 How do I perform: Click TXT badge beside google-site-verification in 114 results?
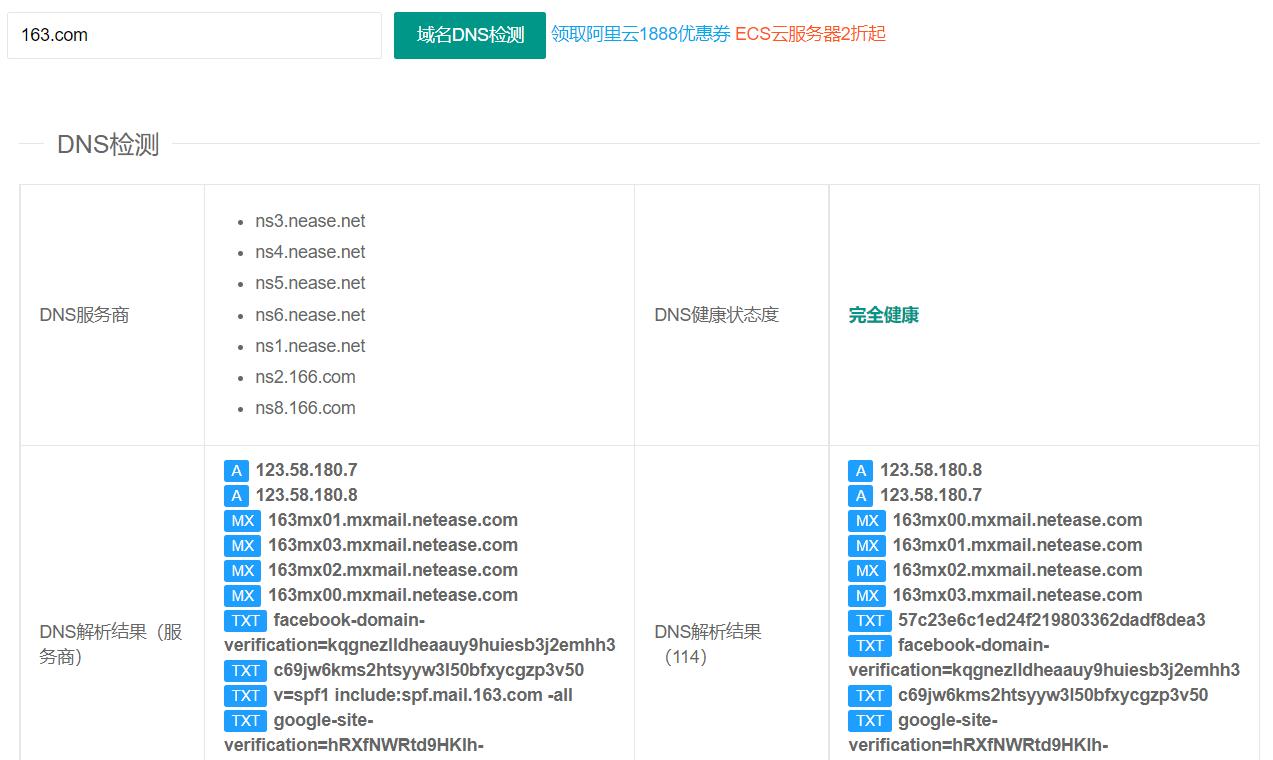(870, 720)
